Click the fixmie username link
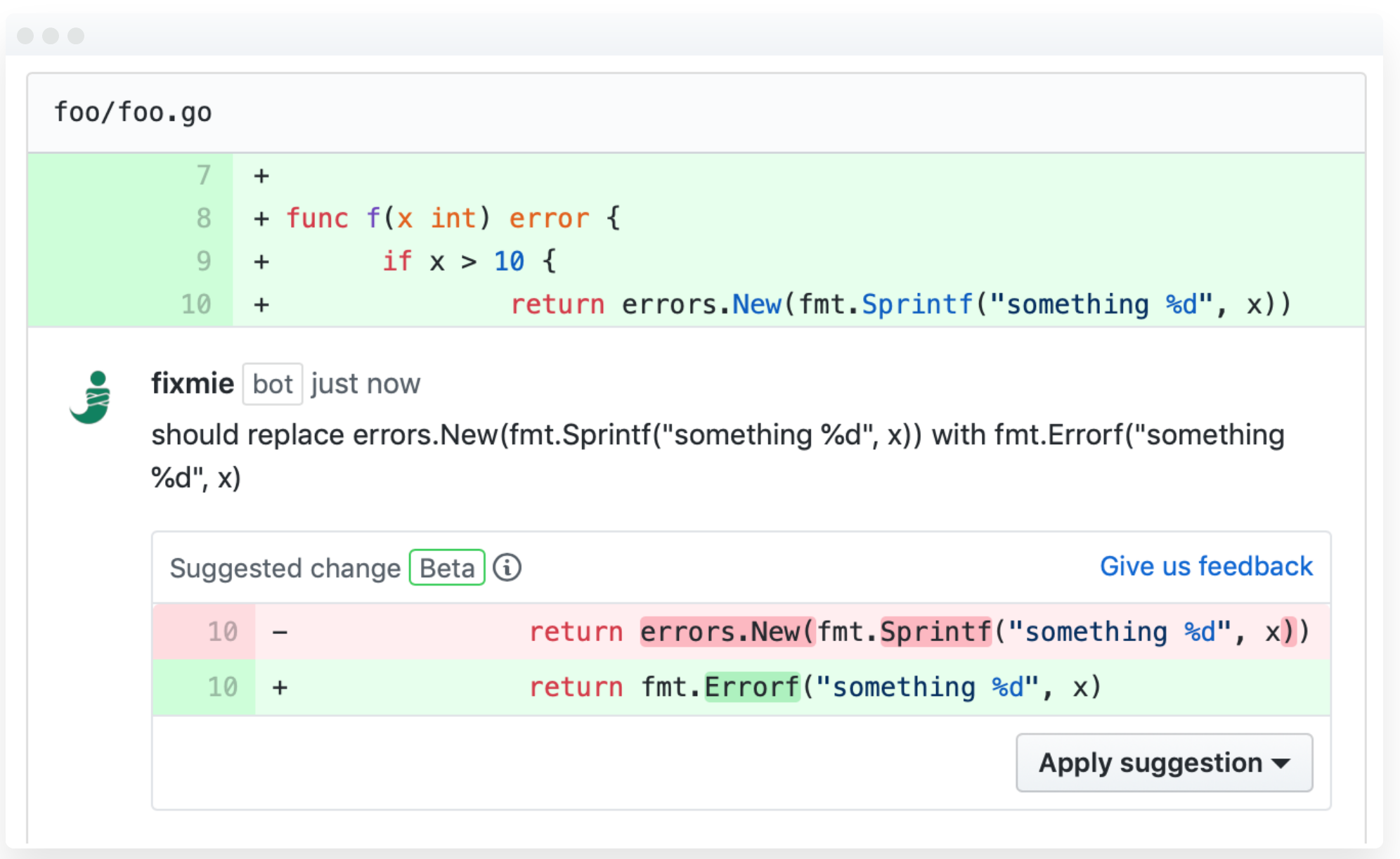This screenshot has height=859, width=1400. [192, 384]
